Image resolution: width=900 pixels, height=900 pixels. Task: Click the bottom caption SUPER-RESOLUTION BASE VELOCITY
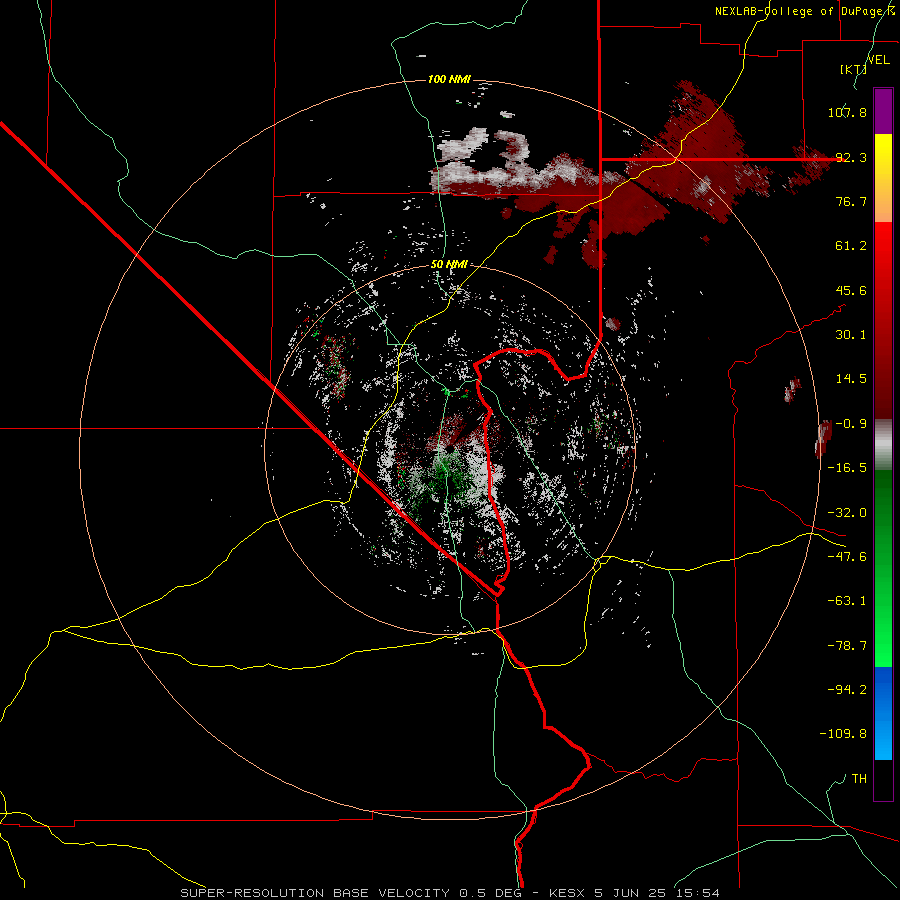pyautogui.click(x=315, y=893)
